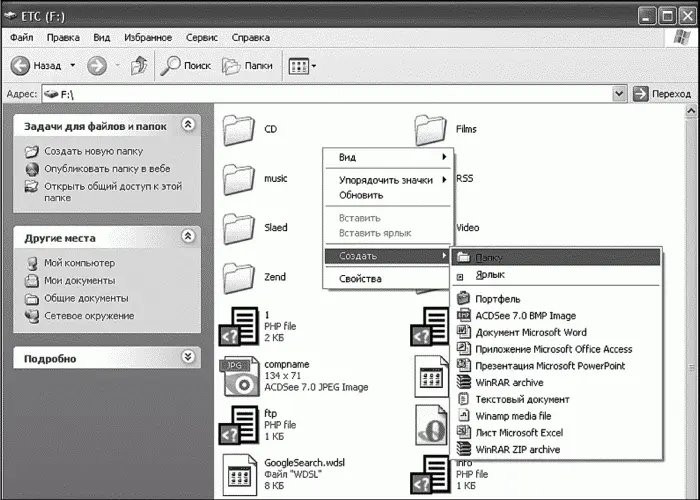
Task: Select the ftp PHP file icon
Action: click(240, 424)
